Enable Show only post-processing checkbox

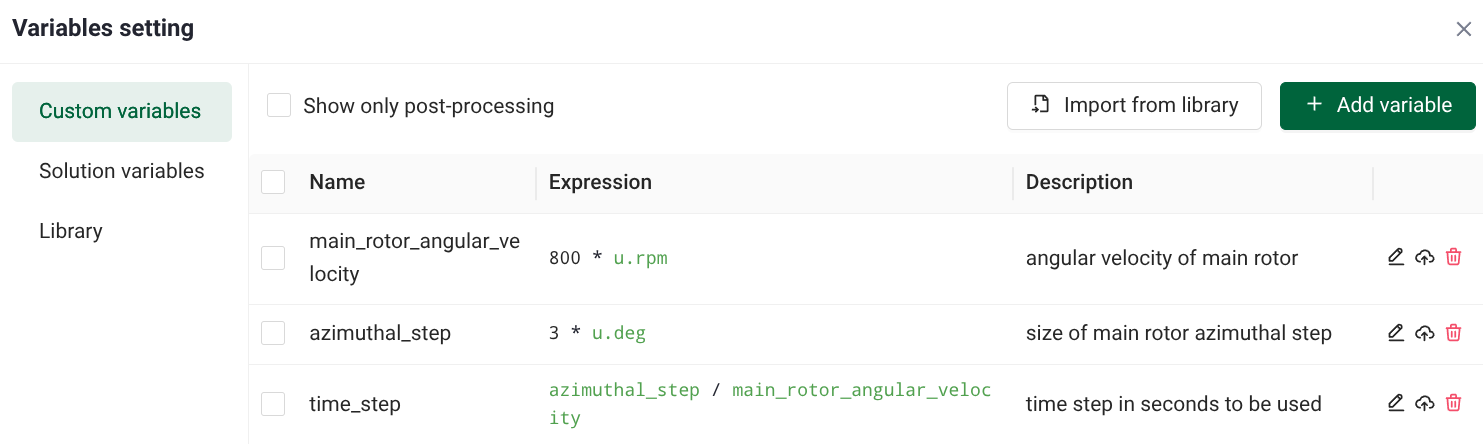[x=279, y=106]
